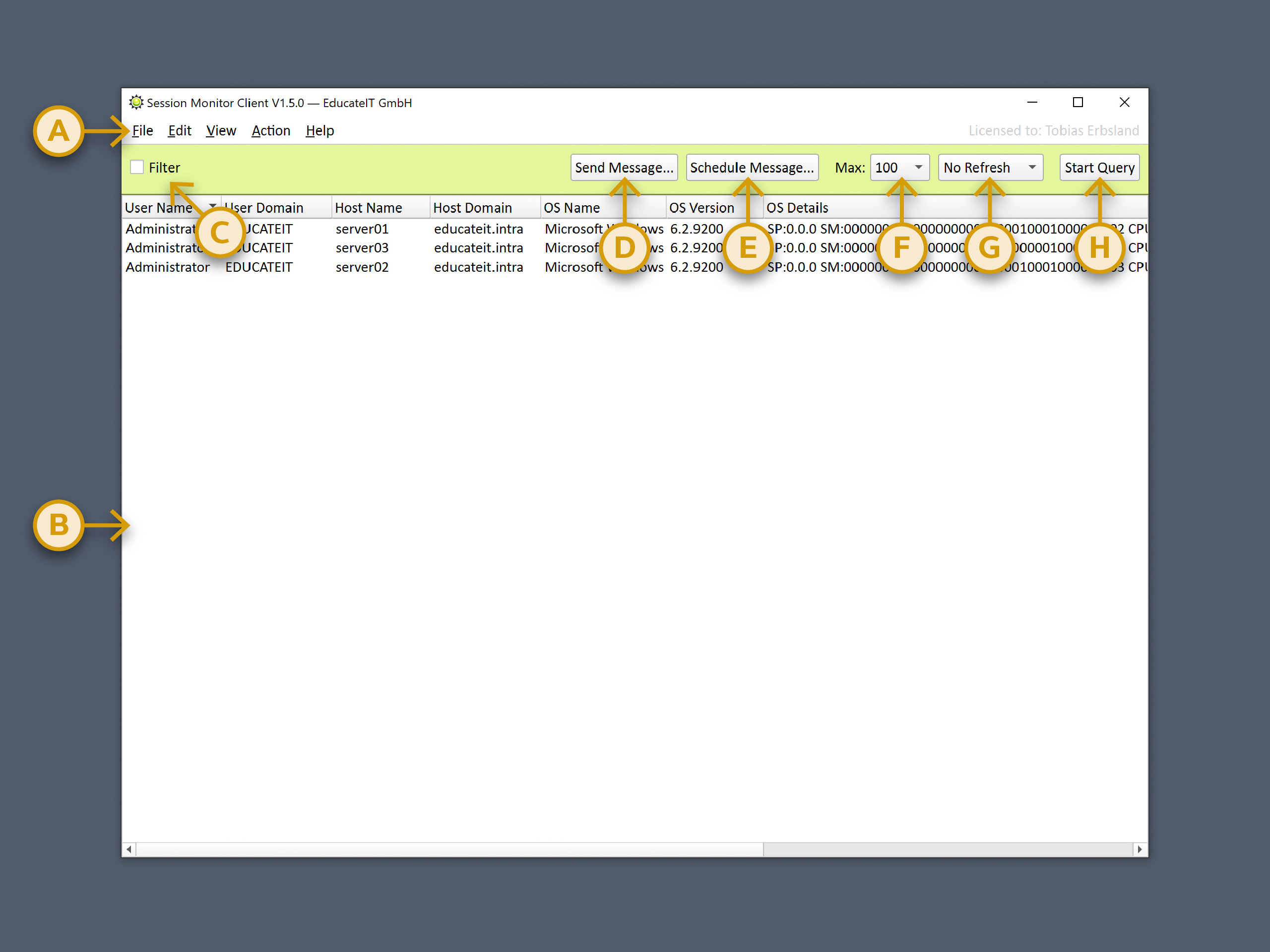Viewport: 1270px width, 952px height.
Task: Click the right arrow of the horizontal scrollbar
Action: [1140, 849]
